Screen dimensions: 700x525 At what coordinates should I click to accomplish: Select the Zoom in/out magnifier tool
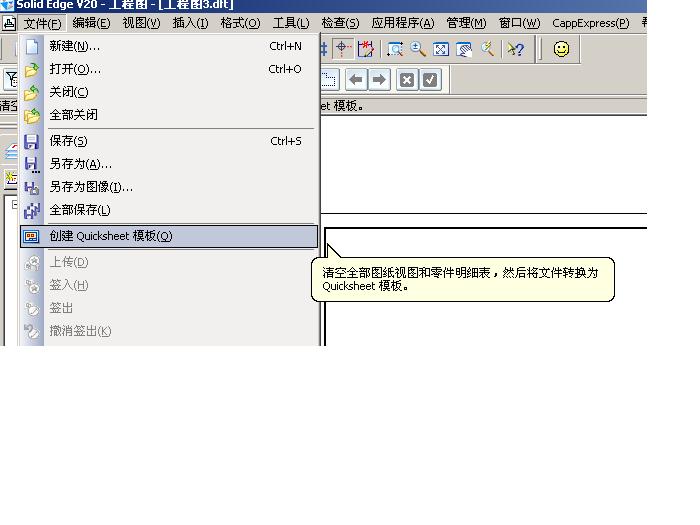(418, 49)
